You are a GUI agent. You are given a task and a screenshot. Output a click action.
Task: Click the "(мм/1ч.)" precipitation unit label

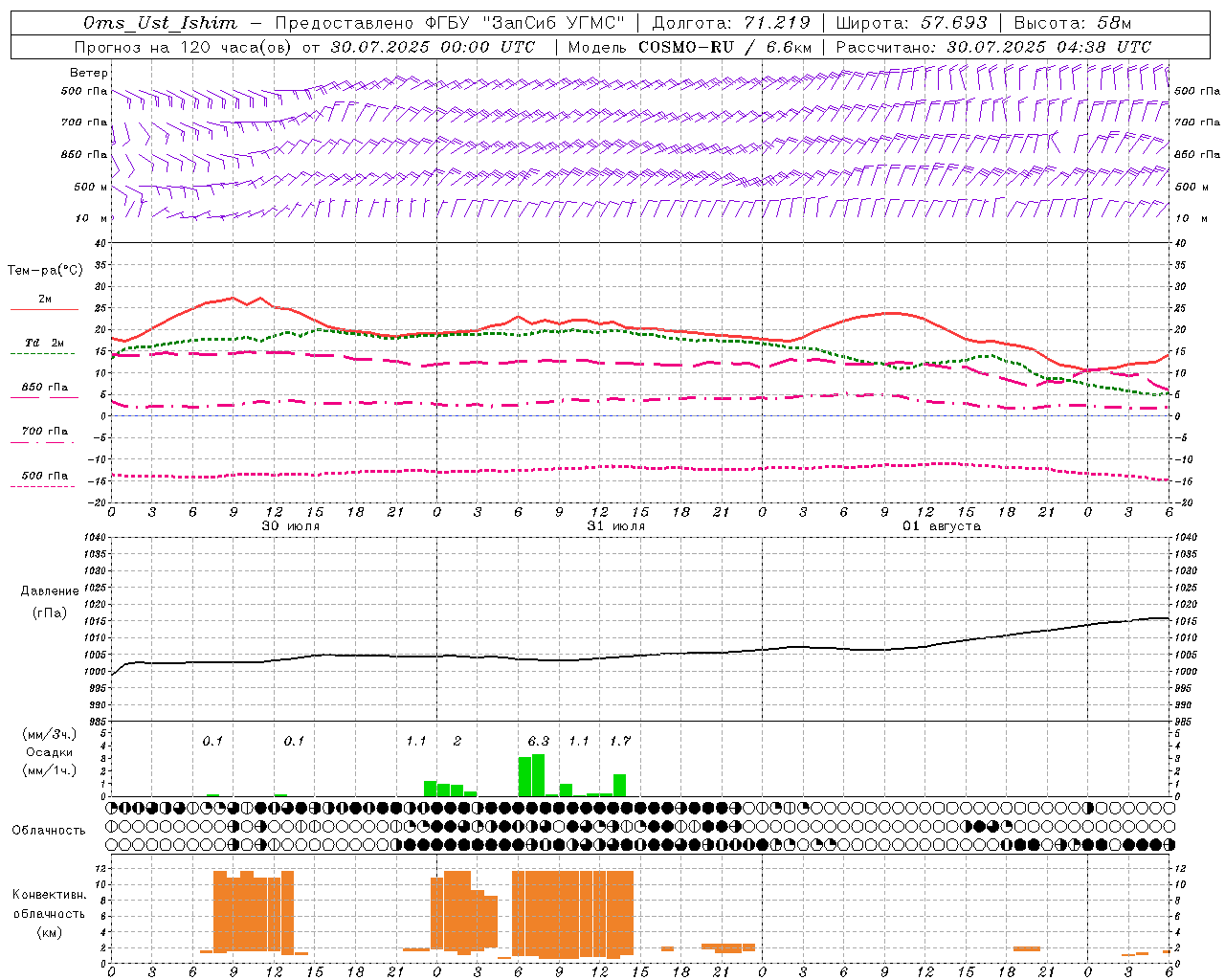(x=50, y=770)
